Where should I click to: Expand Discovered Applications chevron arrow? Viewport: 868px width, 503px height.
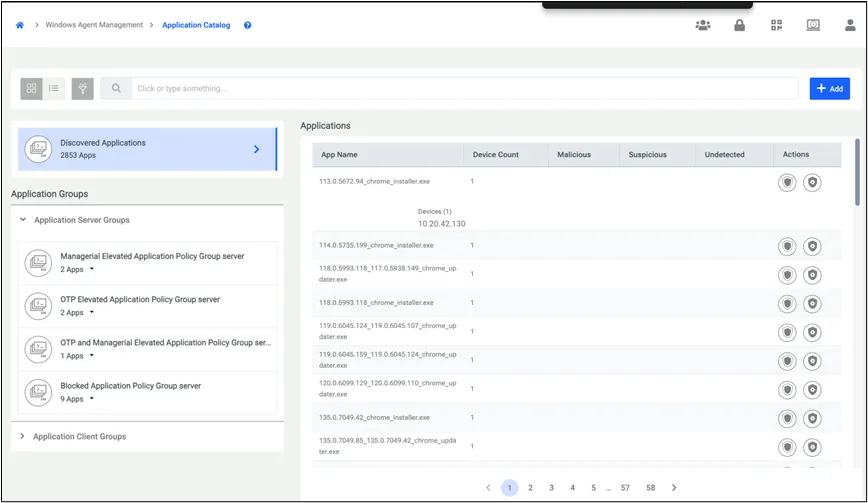(x=256, y=149)
